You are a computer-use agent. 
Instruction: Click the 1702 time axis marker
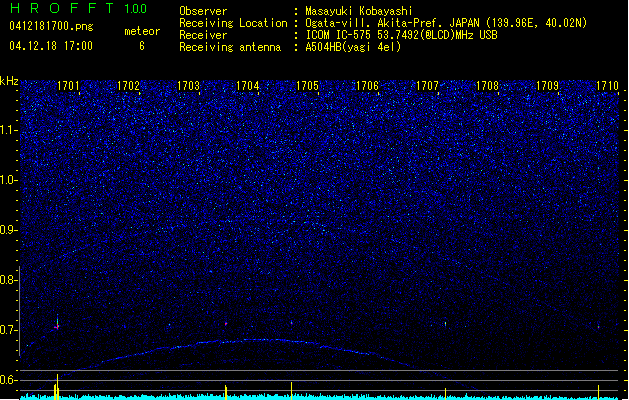(128, 86)
